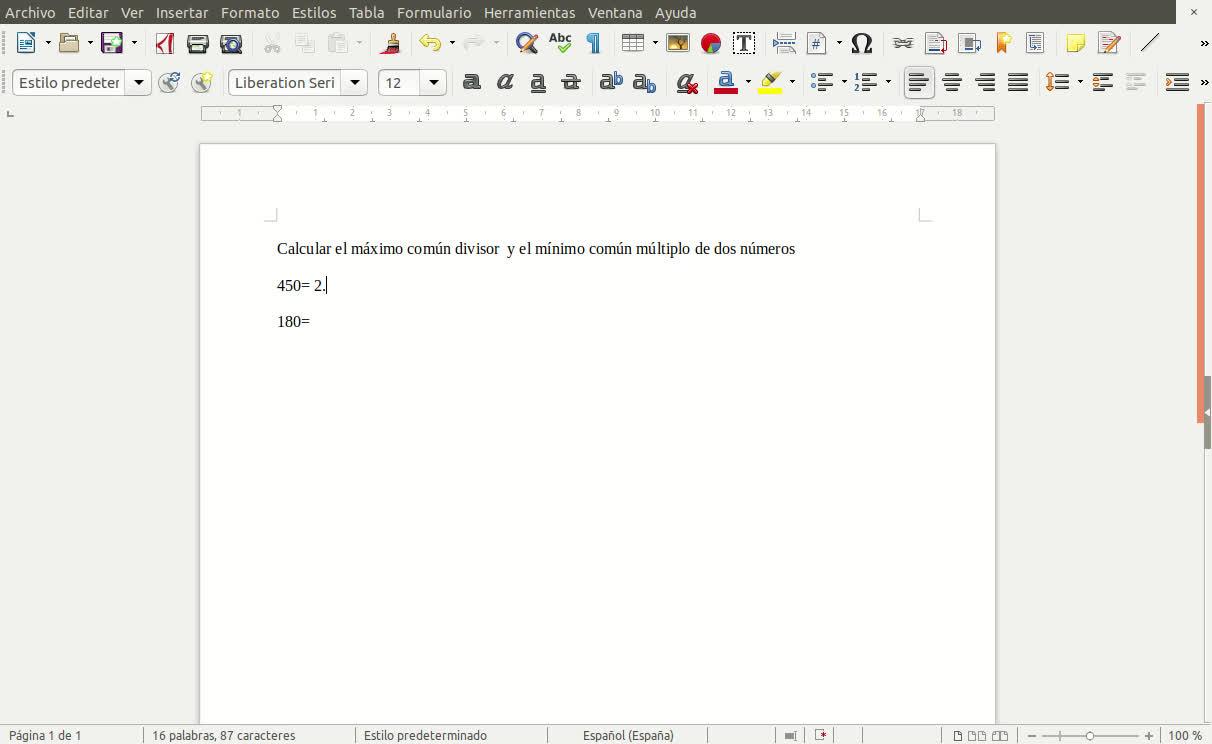Expand the paragraph style dropdown

tap(138, 83)
